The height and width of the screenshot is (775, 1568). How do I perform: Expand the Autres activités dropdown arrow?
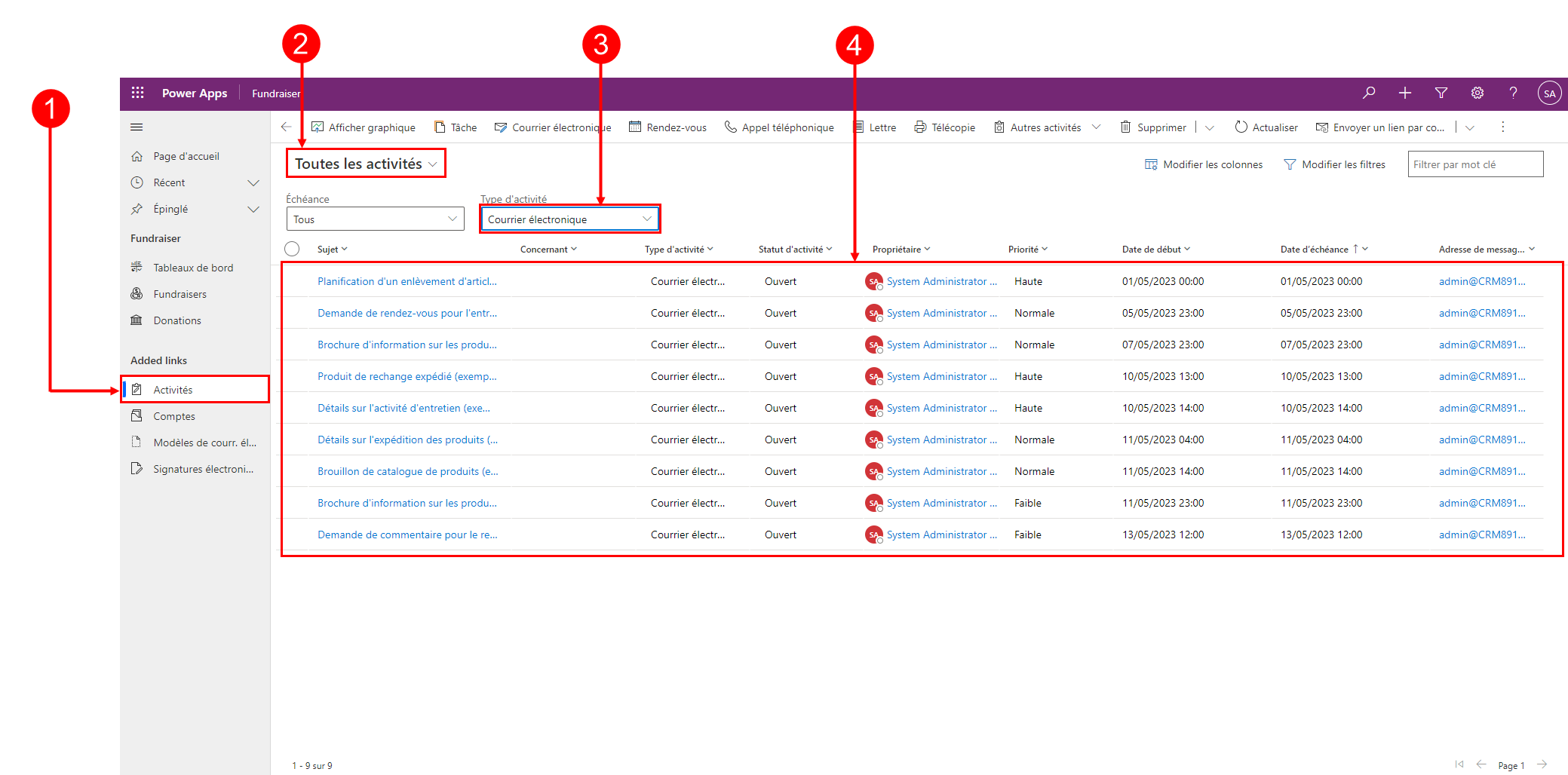pos(1096,127)
